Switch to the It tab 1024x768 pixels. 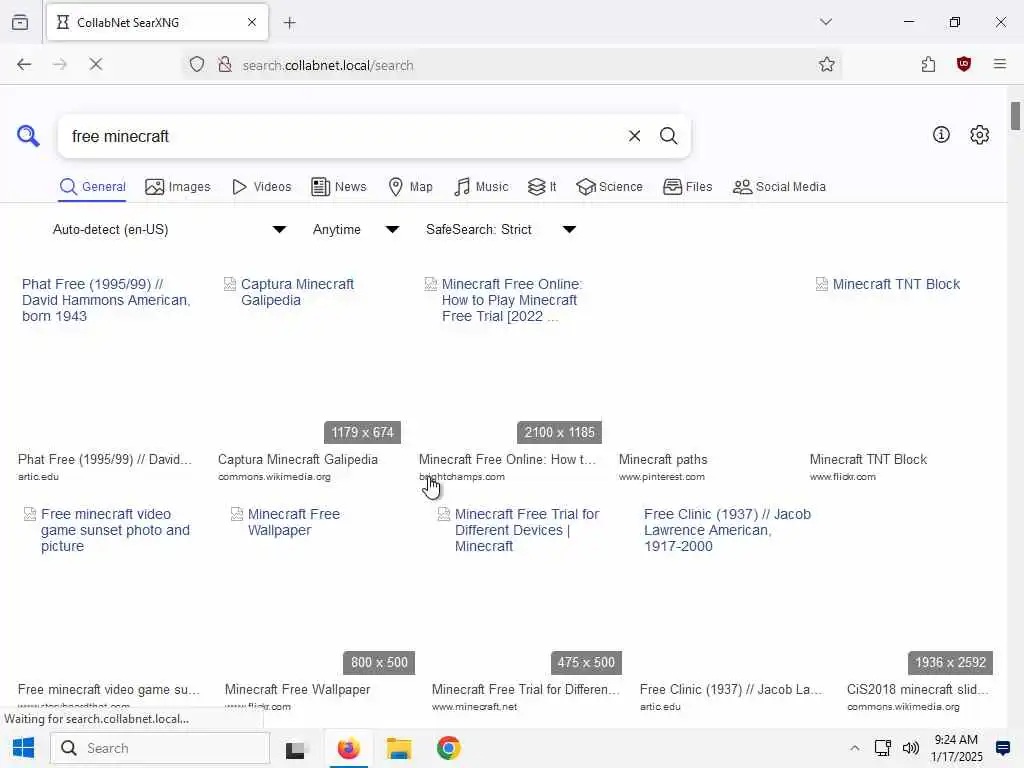542,187
